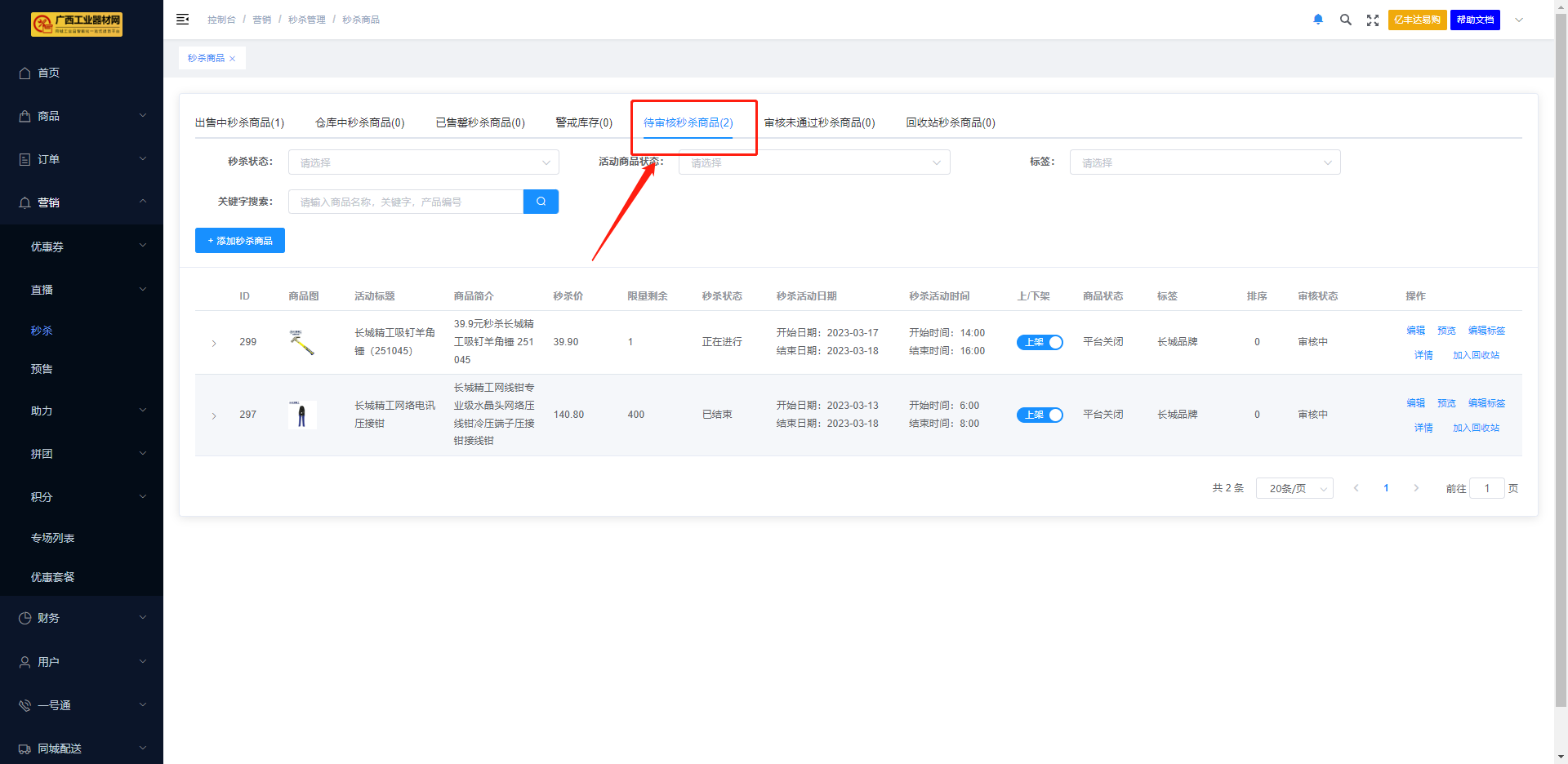This screenshot has width=1568, height=764.
Task: Click the product thumbnail for item 299
Action: pos(302,342)
